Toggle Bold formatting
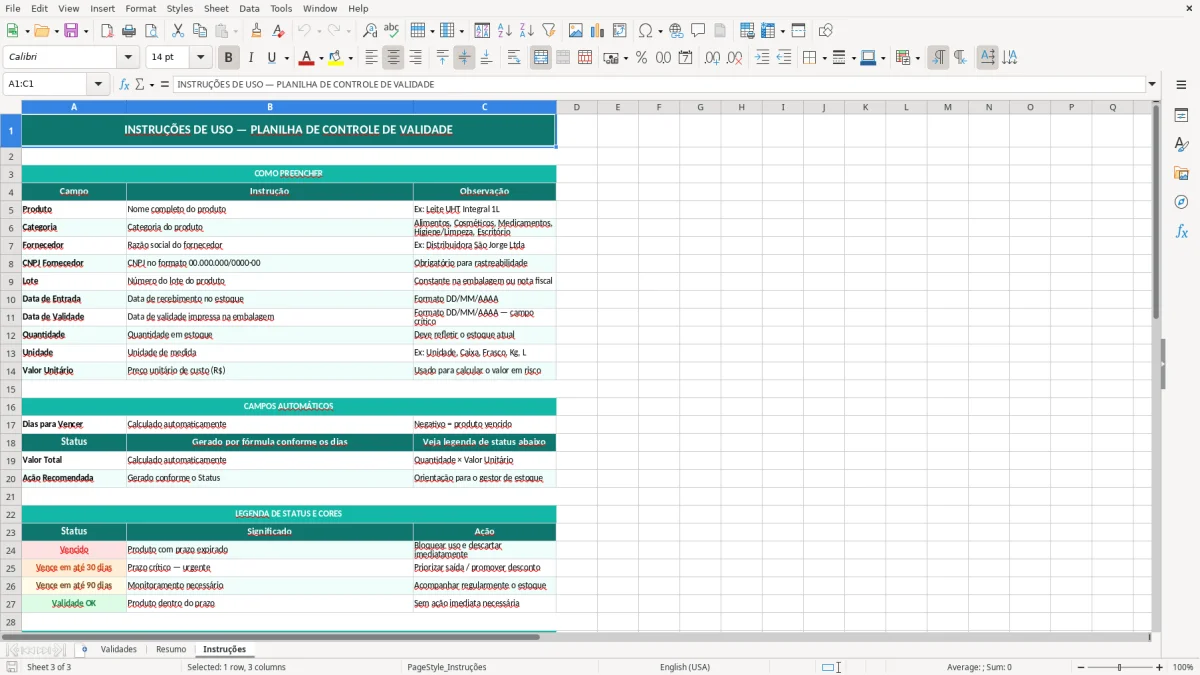The width and height of the screenshot is (1200, 675). pyautogui.click(x=228, y=58)
